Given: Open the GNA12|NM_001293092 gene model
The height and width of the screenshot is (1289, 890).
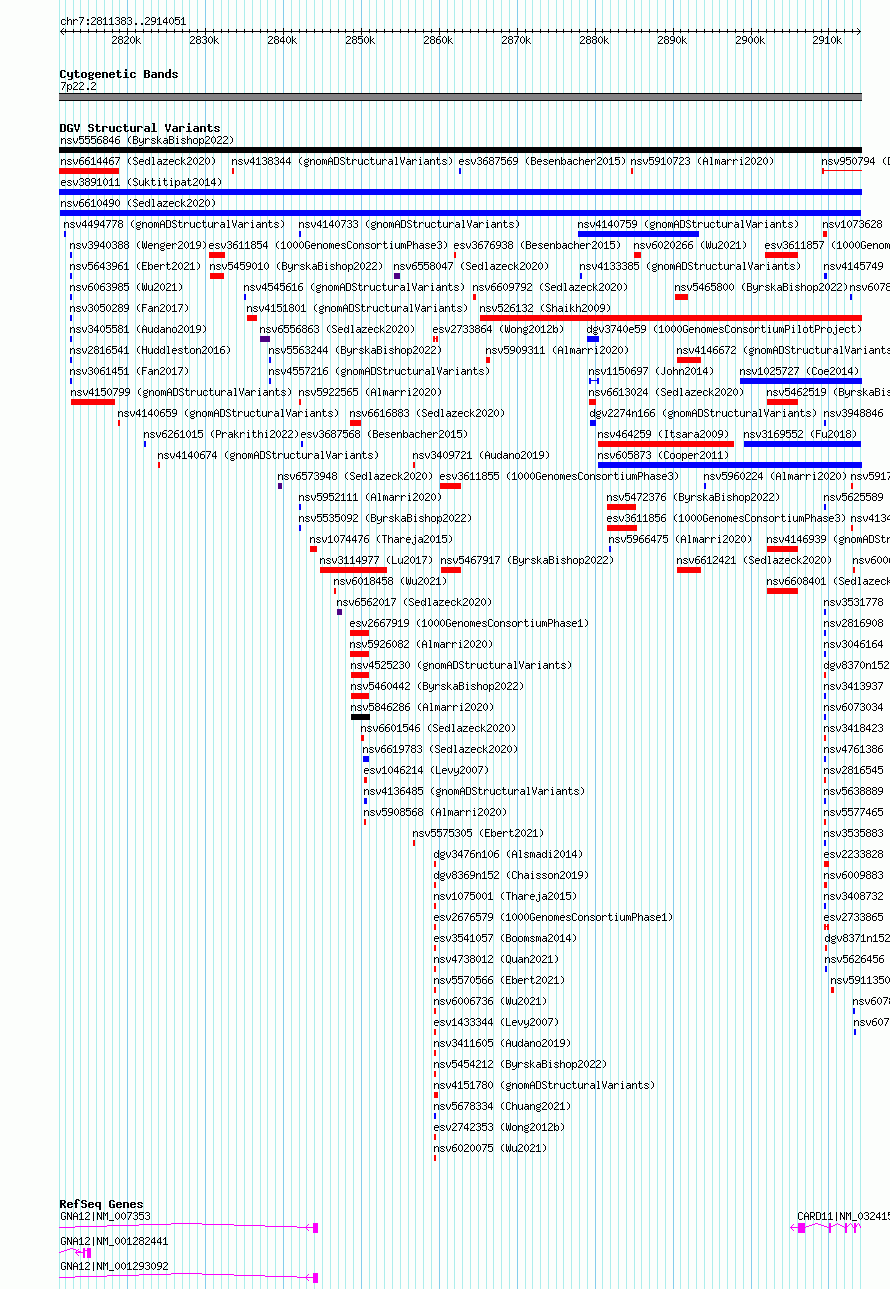Looking at the screenshot, I should pyautogui.click(x=189, y=1277).
